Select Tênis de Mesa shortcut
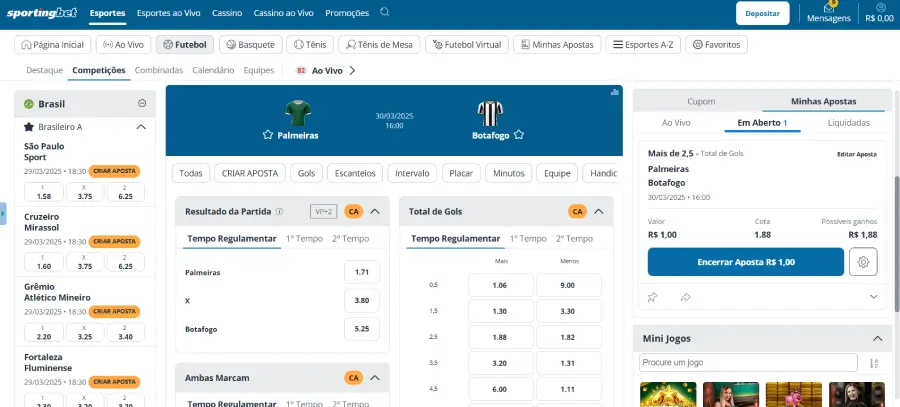The height and width of the screenshot is (407, 900). (x=379, y=45)
